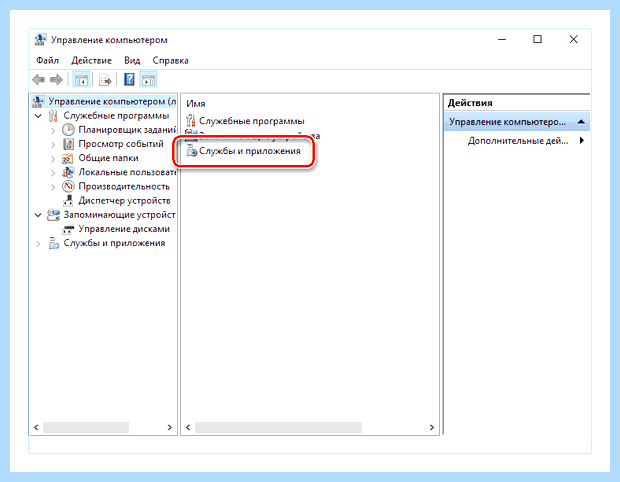Select Просмотр событий in the tree

121,144
